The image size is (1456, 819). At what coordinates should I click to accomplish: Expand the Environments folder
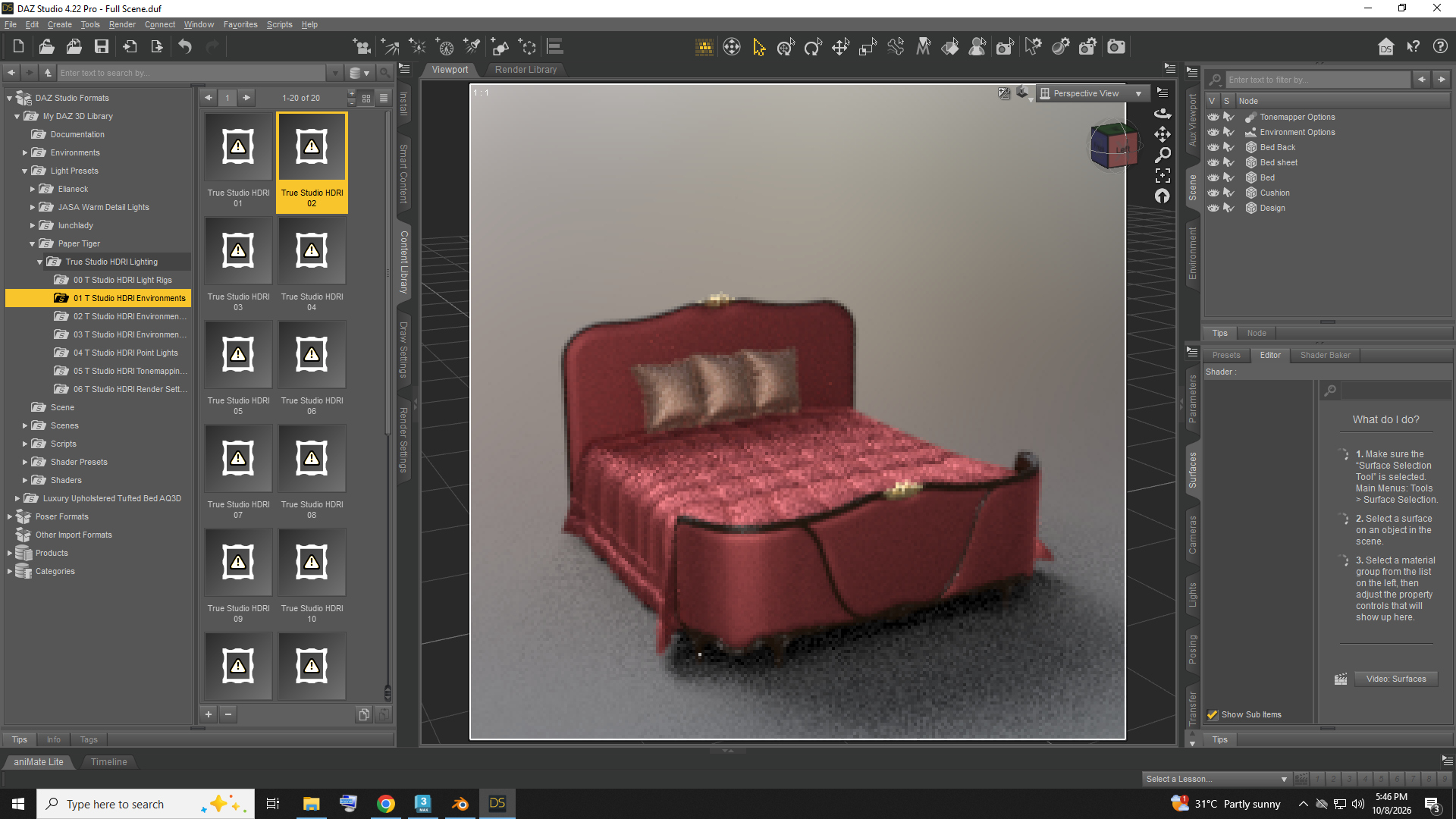tap(25, 152)
